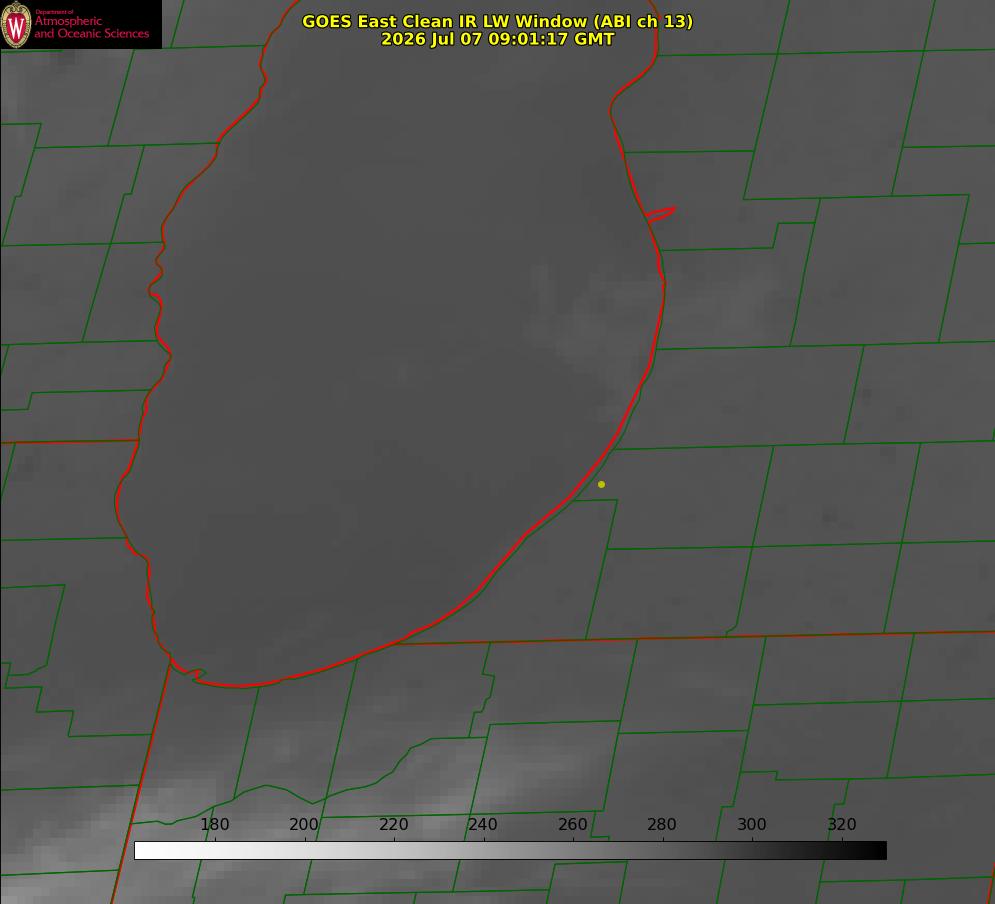
Task: Click the 'Atmospheric and Oceanic Sciences' department text
Action: (x=92, y=27)
